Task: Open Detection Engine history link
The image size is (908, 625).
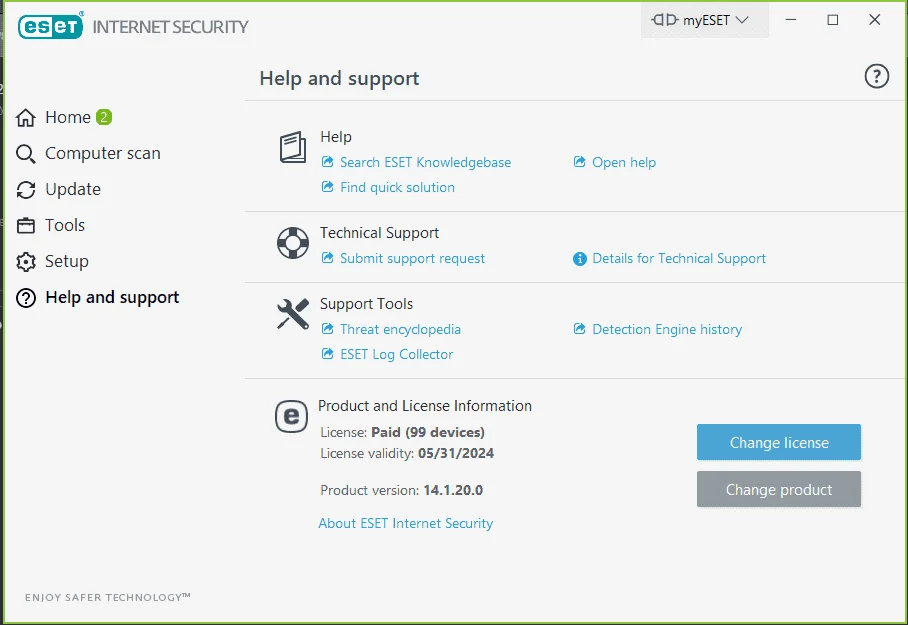Action: coord(667,329)
